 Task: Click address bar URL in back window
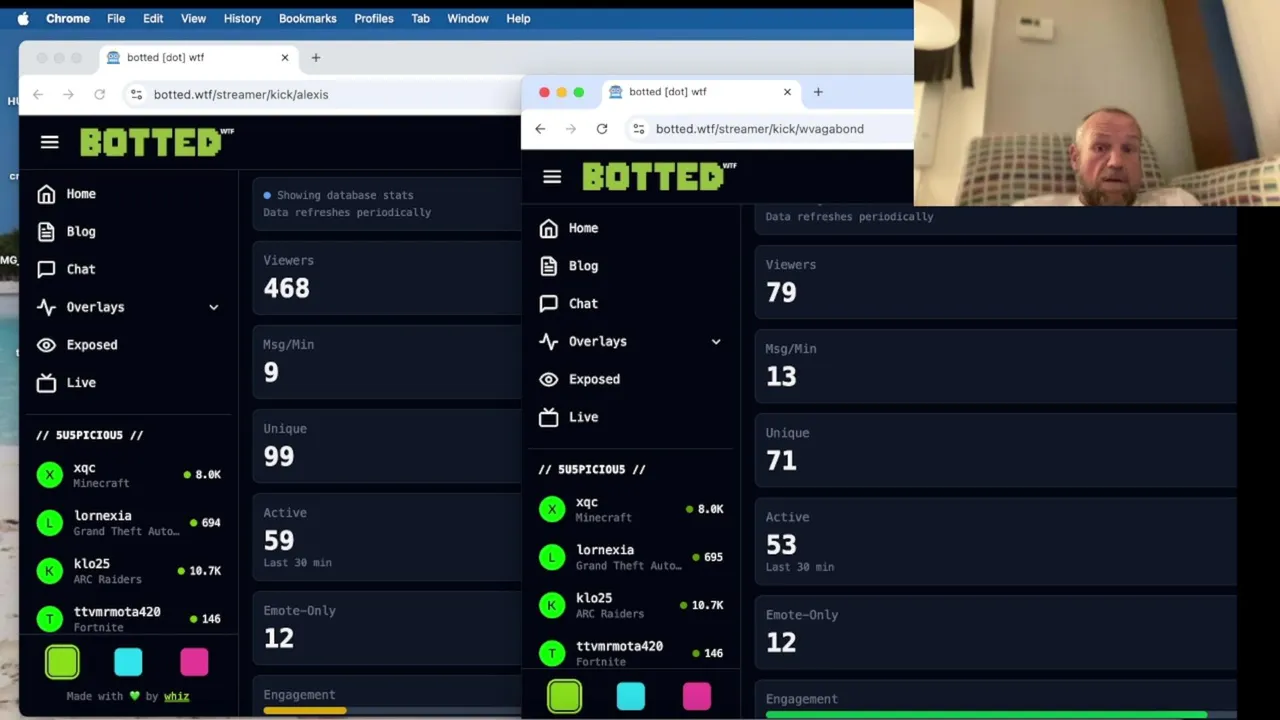coord(241,94)
